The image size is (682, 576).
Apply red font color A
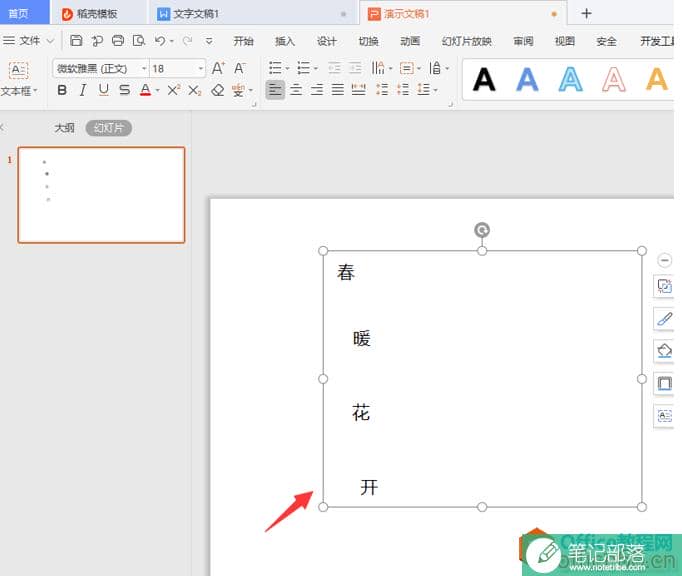point(145,90)
